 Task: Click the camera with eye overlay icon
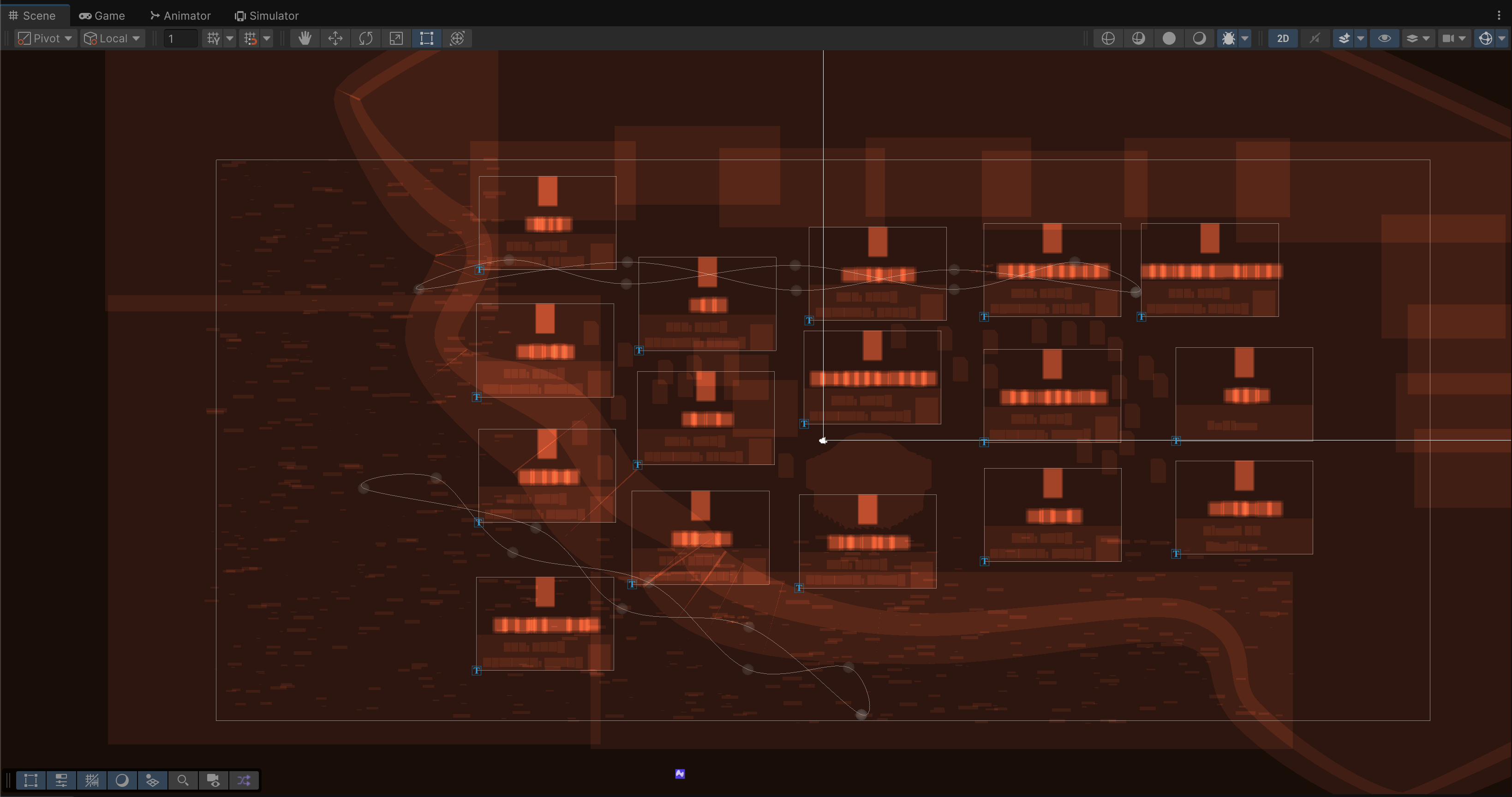[213, 780]
